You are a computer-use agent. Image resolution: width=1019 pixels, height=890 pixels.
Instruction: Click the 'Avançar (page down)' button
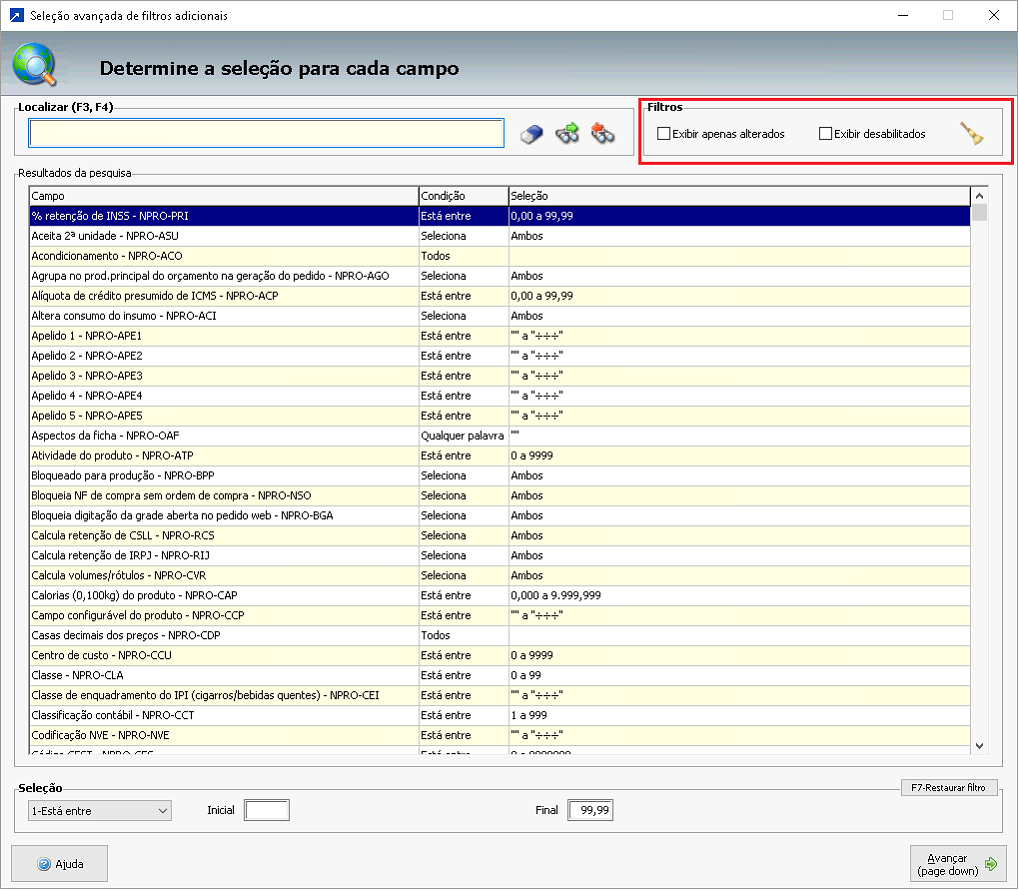[x=959, y=864]
